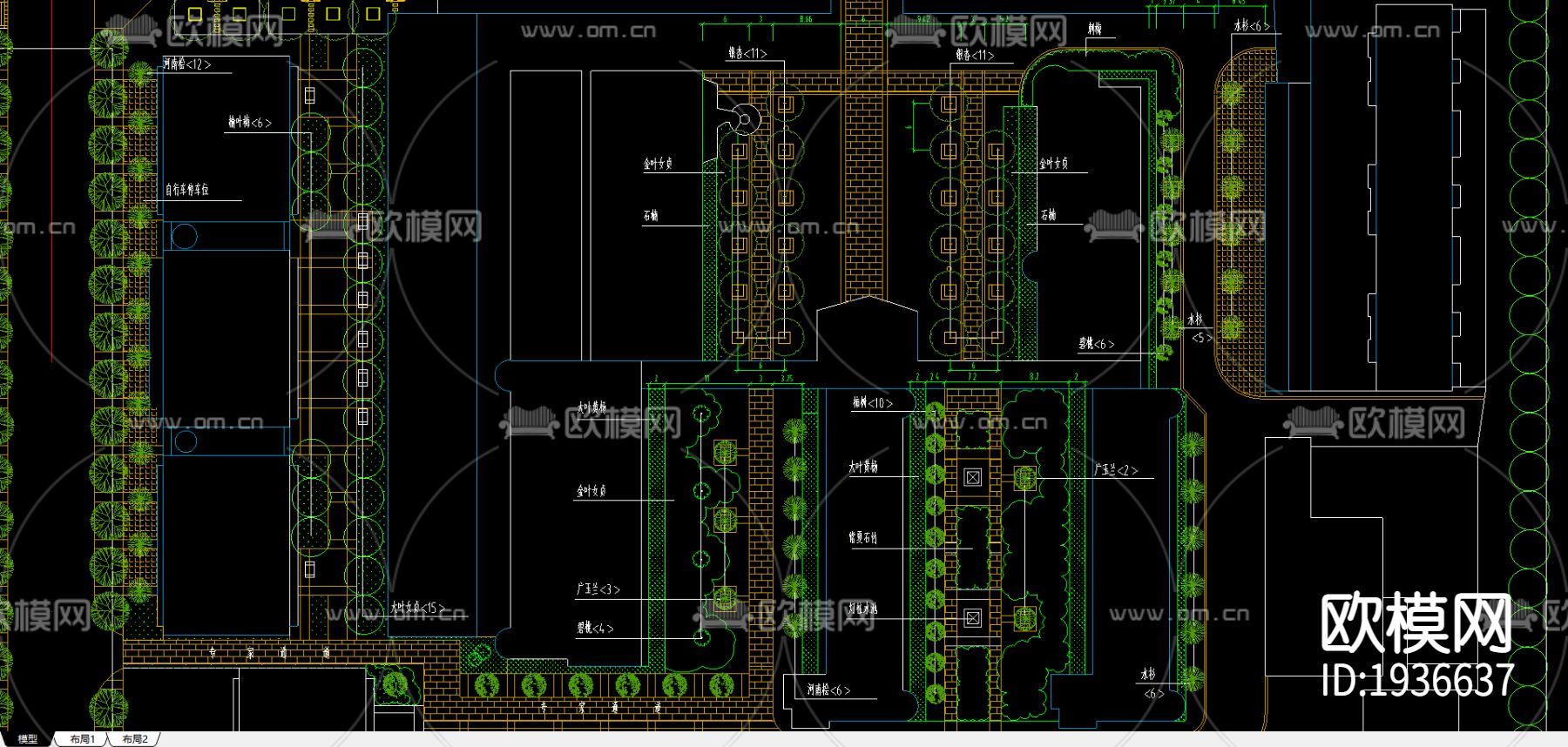Select the 碧桃<4> annotation text
The image size is (1568, 747).
tap(595, 628)
